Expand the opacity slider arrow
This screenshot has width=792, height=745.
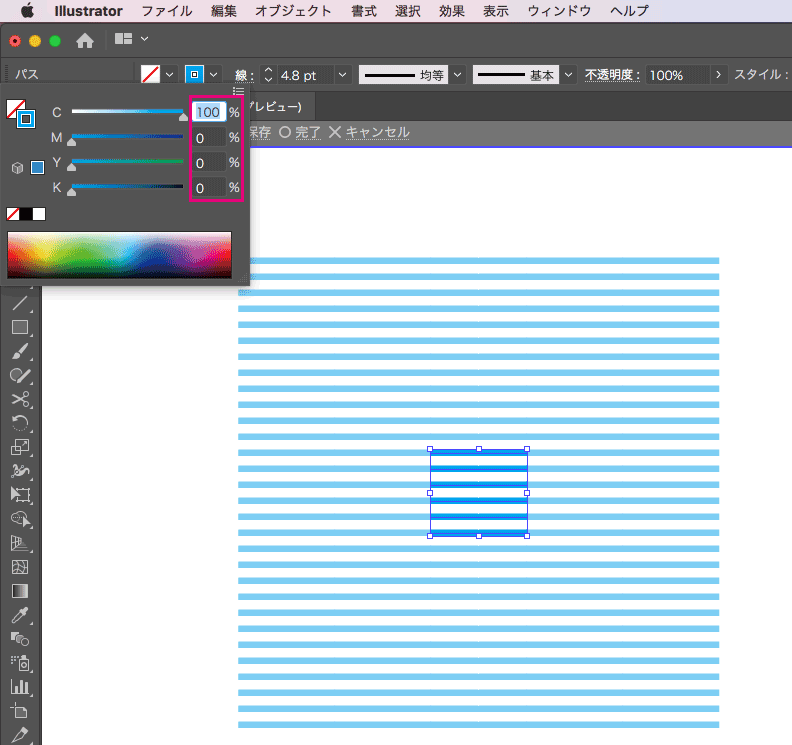pyautogui.click(x=718, y=75)
